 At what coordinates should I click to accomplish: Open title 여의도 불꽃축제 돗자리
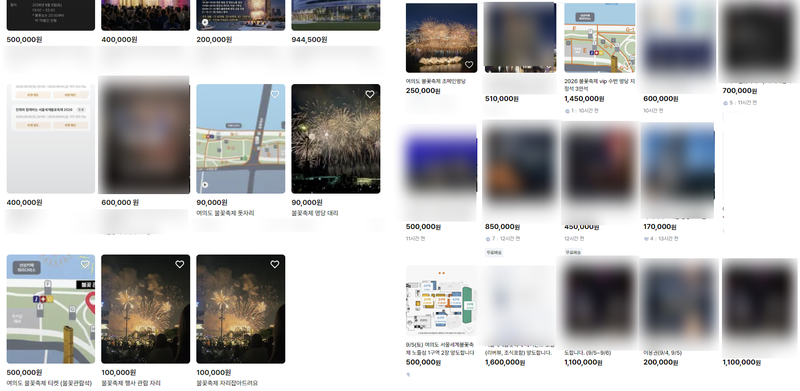click(x=225, y=213)
